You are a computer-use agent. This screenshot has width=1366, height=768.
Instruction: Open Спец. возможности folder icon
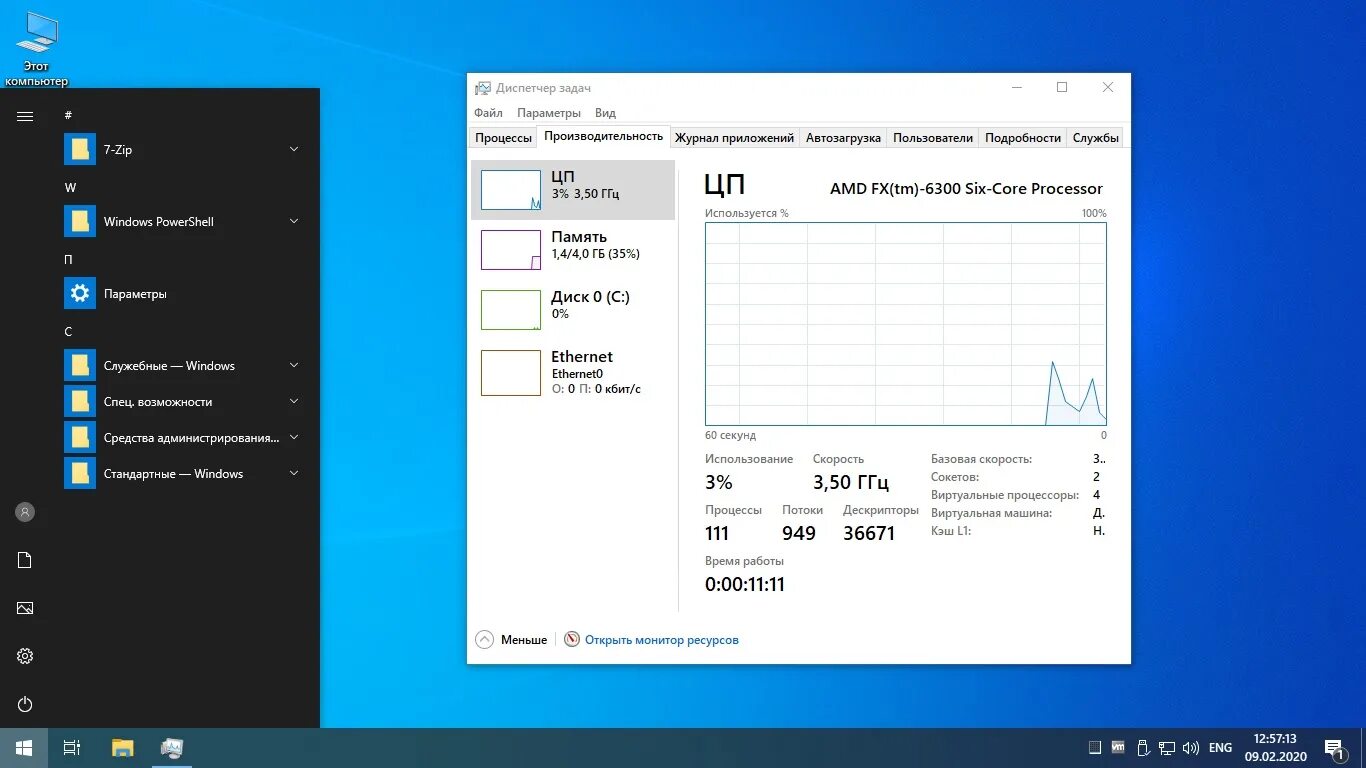pos(80,402)
